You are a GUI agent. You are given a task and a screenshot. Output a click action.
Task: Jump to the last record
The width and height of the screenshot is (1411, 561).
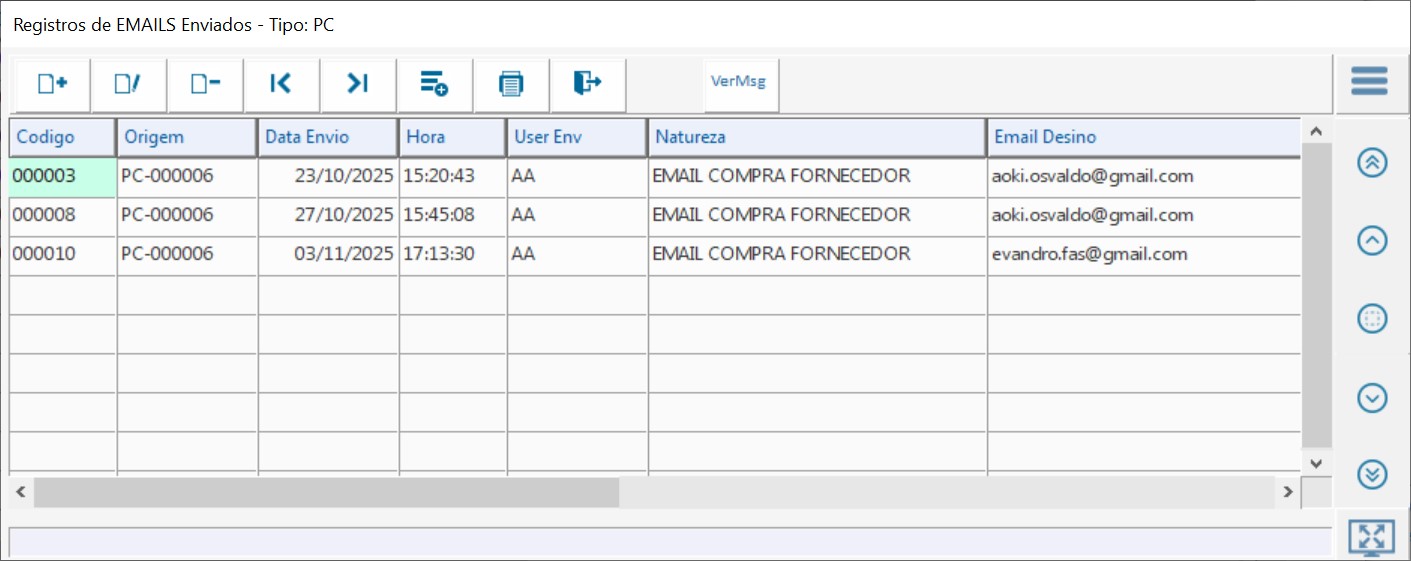(358, 85)
